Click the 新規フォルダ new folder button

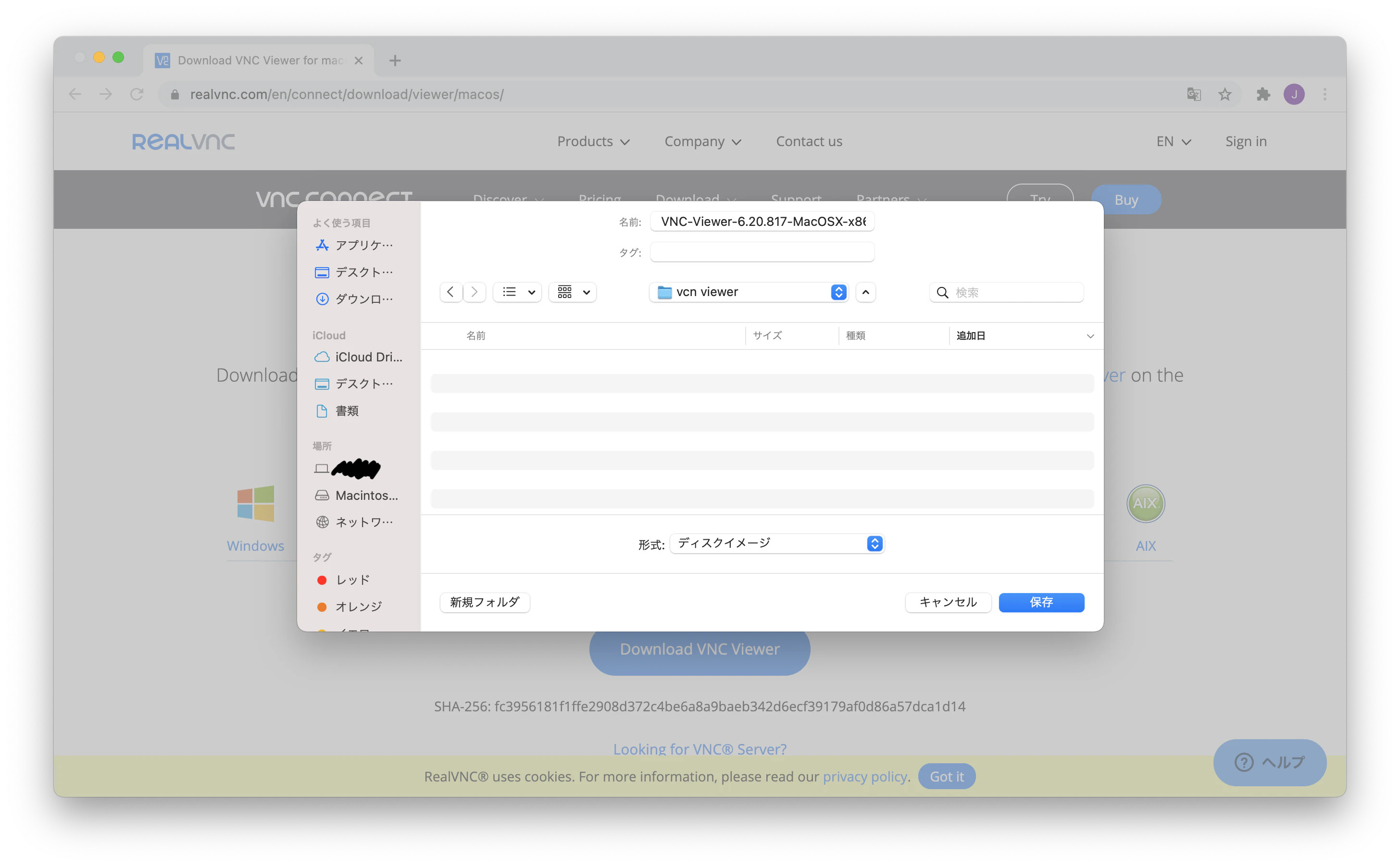[x=485, y=602]
